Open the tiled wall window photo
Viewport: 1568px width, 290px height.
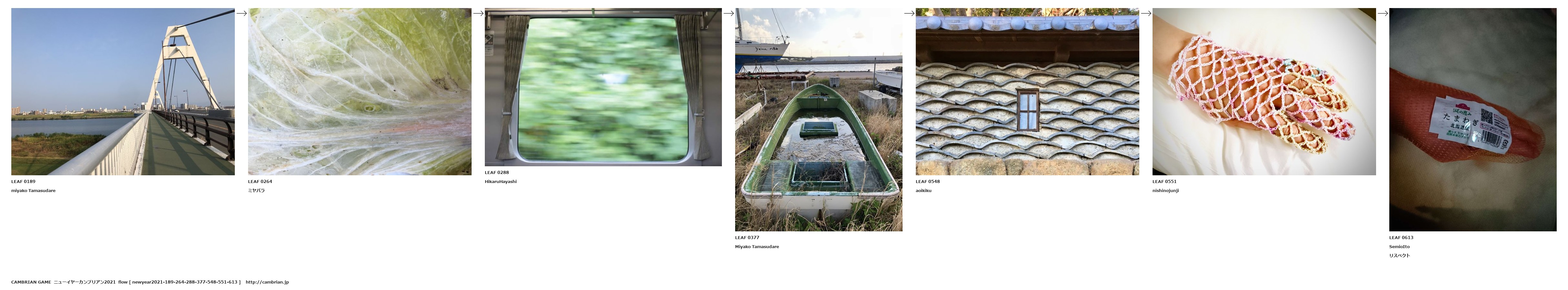pyautogui.click(x=1027, y=92)
